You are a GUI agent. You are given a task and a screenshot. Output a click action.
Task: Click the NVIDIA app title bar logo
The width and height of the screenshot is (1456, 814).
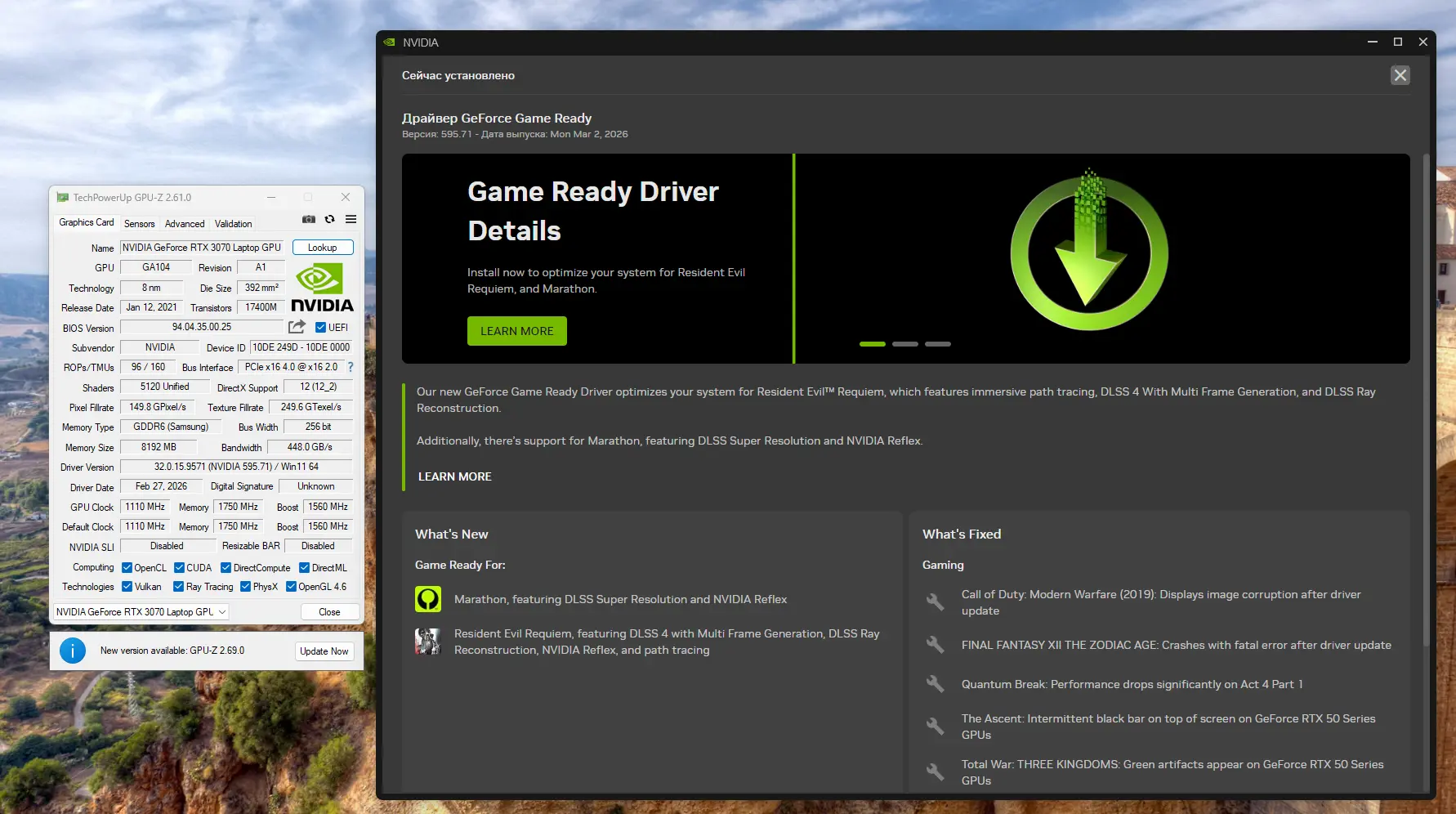point(389,42)
